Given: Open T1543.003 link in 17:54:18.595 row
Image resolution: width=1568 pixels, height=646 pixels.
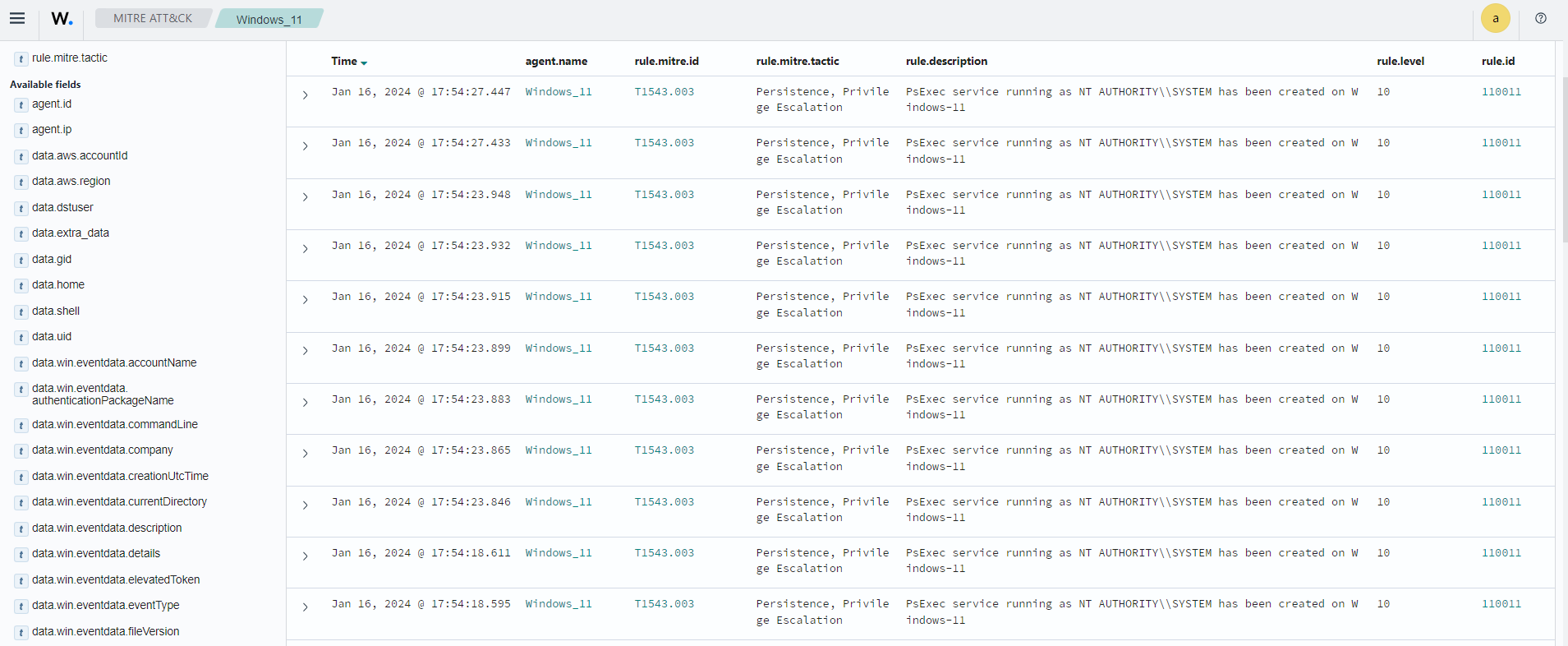Looking at the screenshot, I should coord(664,604).
